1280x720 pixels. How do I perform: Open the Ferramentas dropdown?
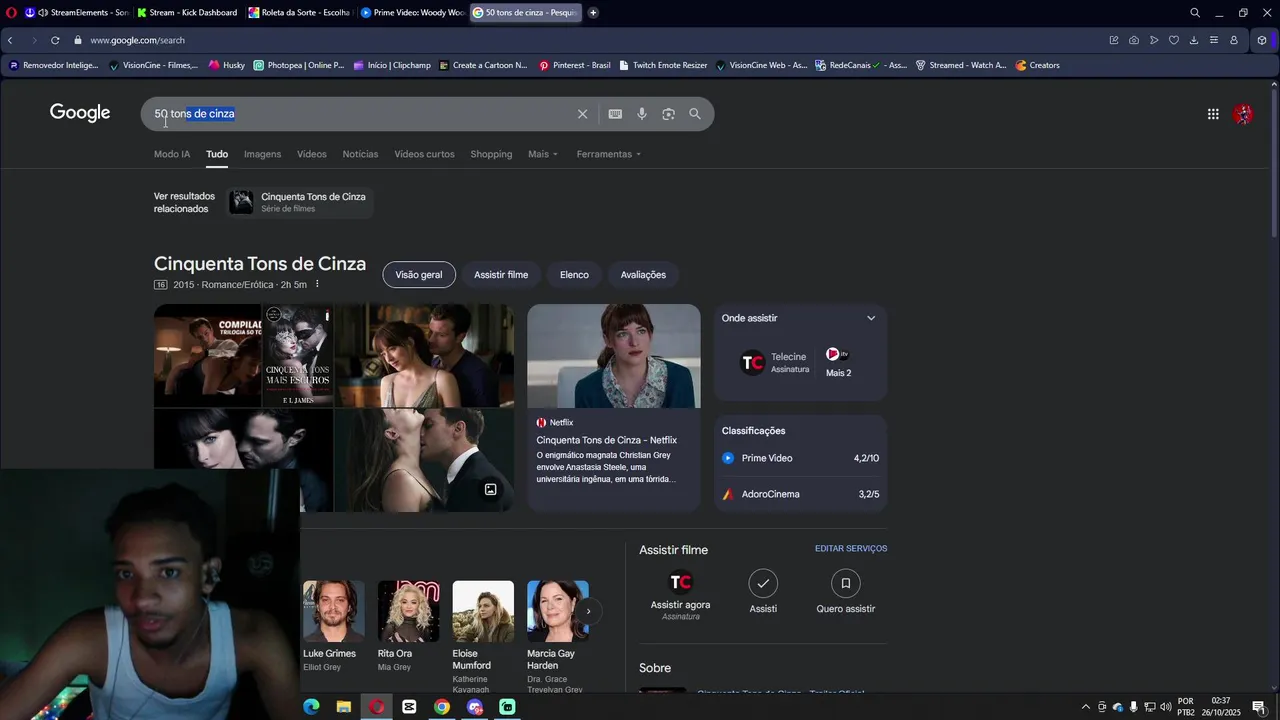click(608, 154)
